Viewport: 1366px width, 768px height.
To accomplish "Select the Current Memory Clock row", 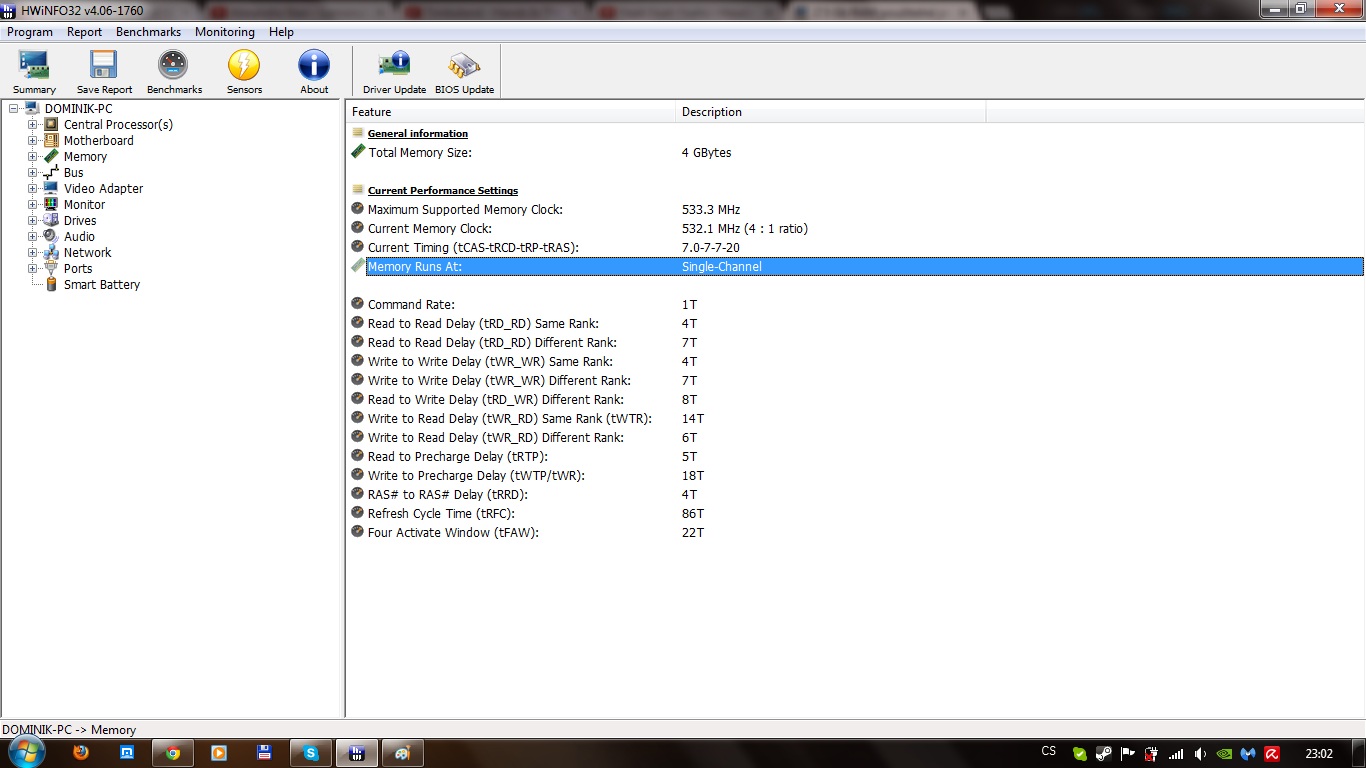I will (x=856, y=229).
